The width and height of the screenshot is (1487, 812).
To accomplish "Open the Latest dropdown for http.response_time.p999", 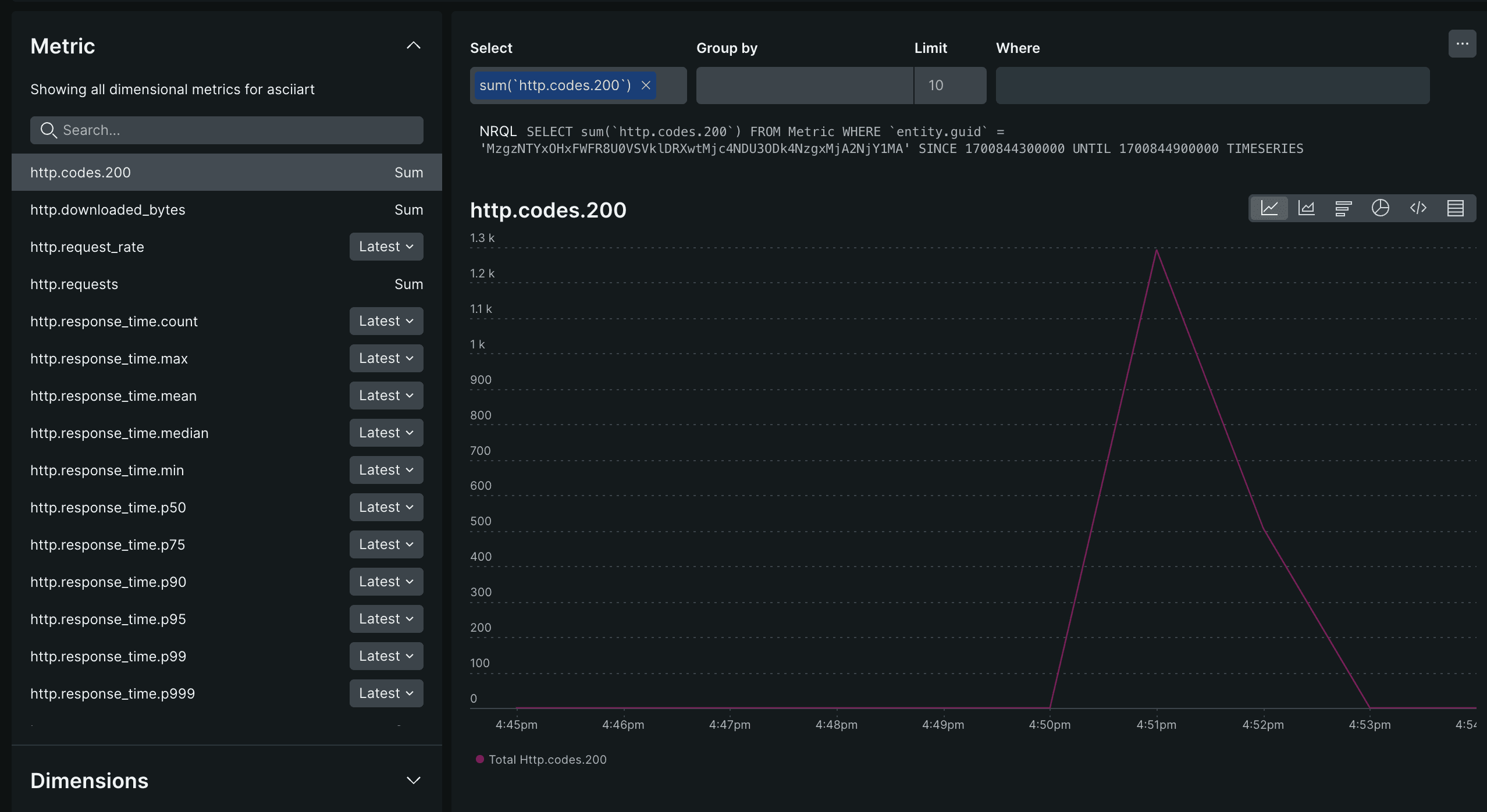I will 386,693.
